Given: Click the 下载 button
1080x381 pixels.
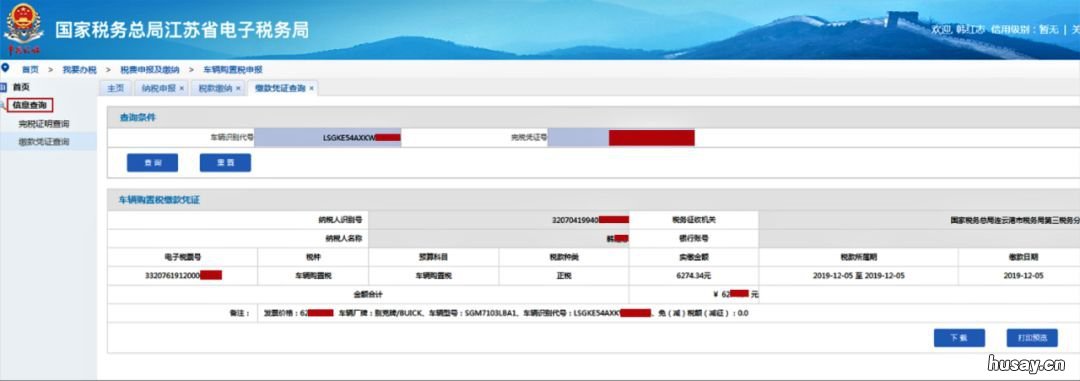Looking at the screenshot, I should [959, 338].
